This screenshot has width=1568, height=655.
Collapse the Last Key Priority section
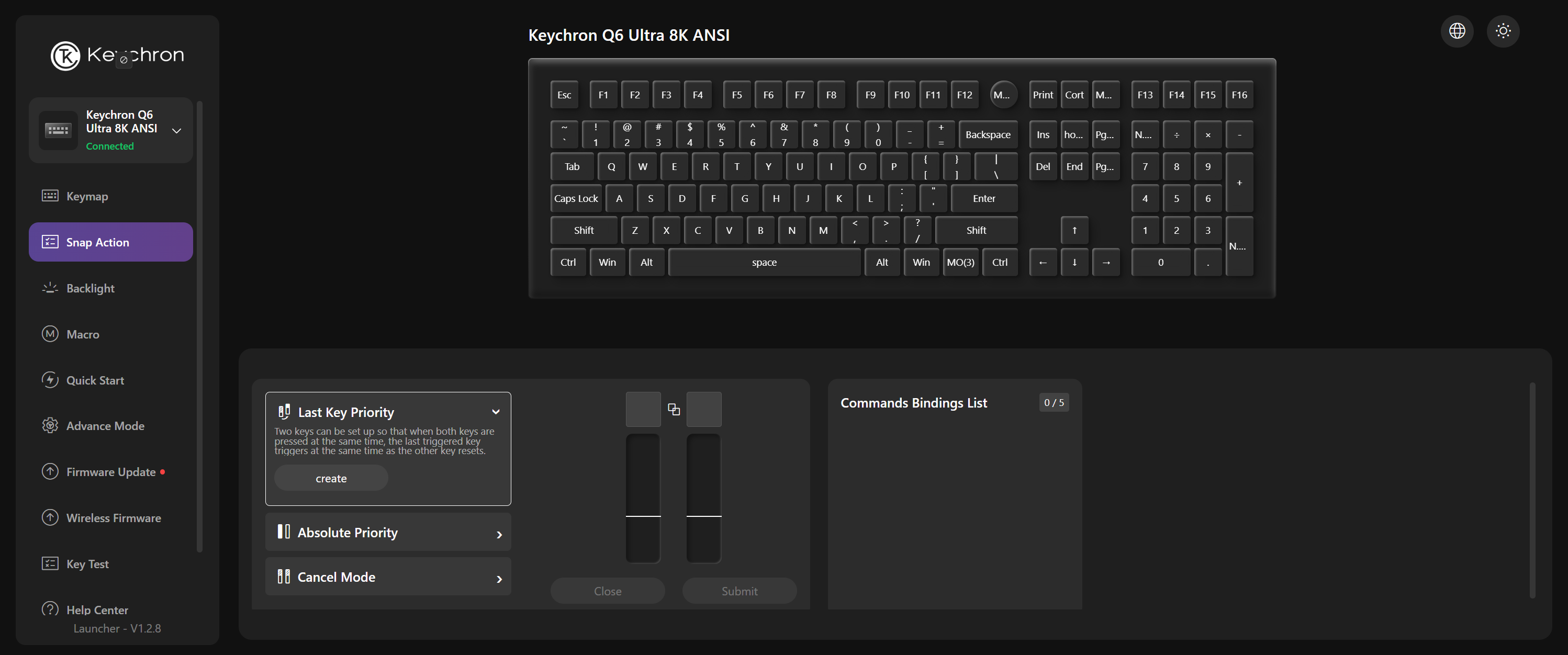tap(496, 412)
